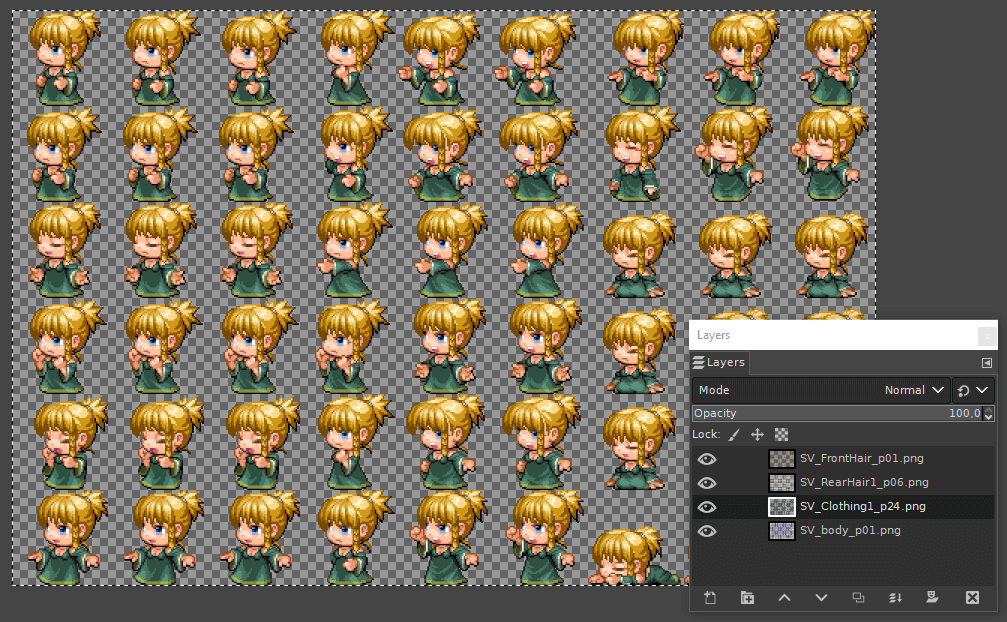Click the SV_body_p01.png layer thumbnail
This screenshot has height=622, width=1007.
[781, 530]
